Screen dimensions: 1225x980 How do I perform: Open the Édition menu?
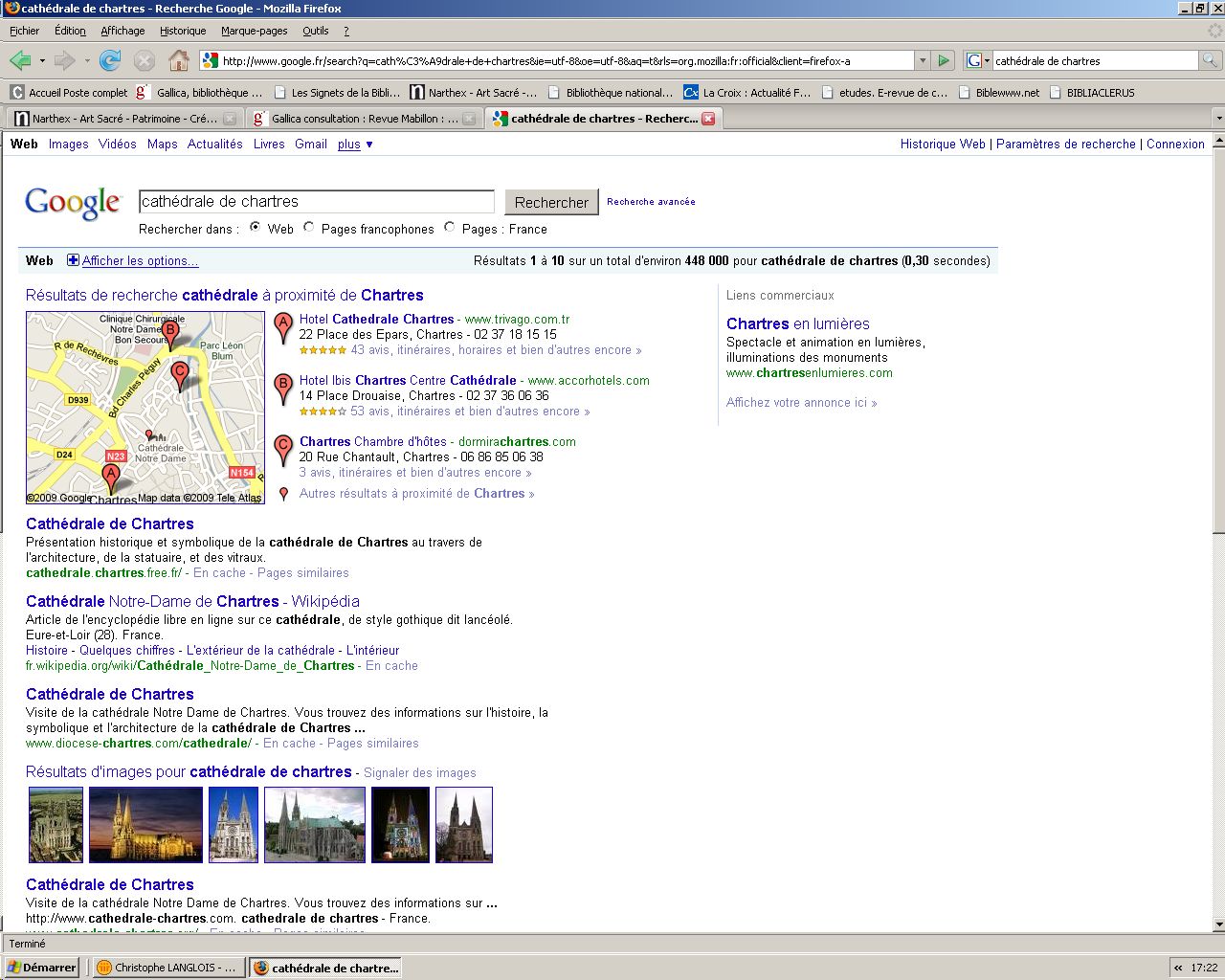70,31
